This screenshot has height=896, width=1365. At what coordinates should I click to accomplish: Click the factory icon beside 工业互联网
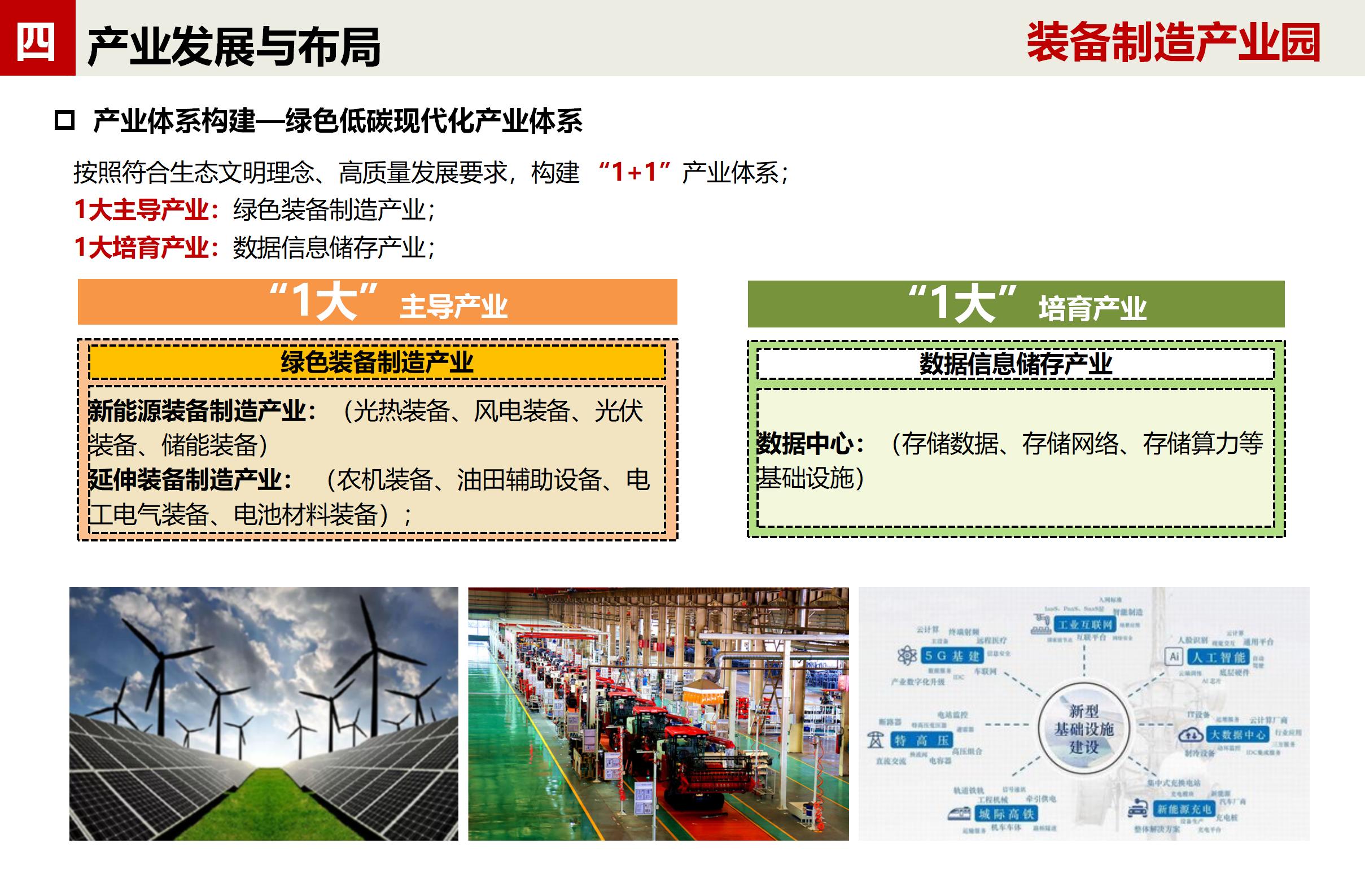click(x=1041, y=624)
